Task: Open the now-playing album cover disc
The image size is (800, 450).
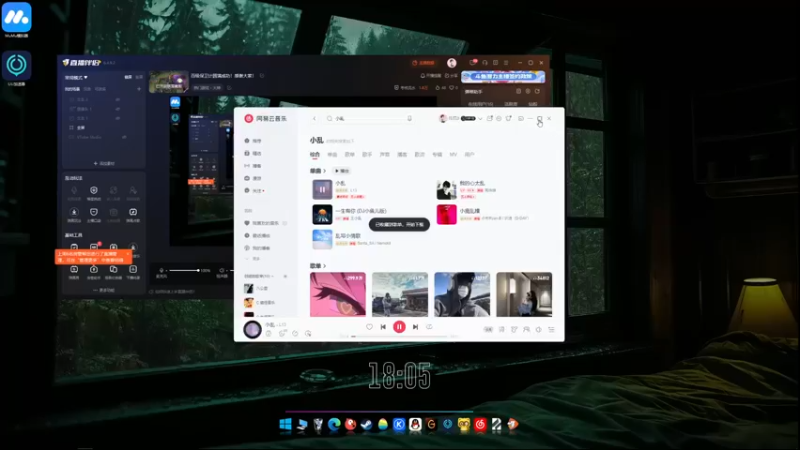Action: [252, 330]
